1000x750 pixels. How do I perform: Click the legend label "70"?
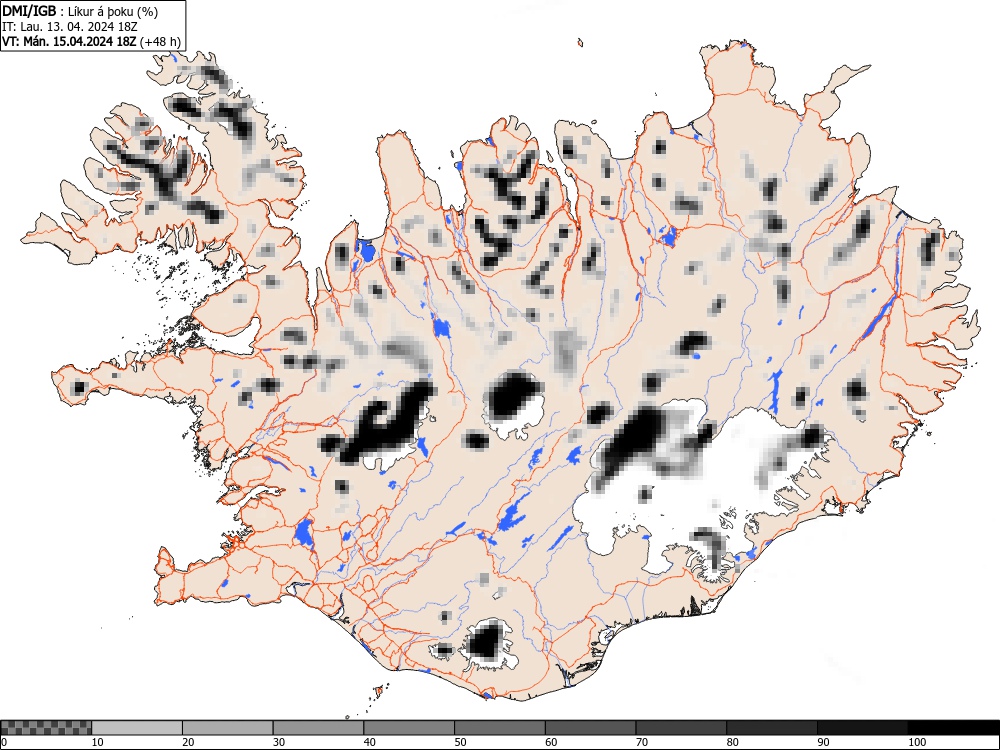coord(642,742)
